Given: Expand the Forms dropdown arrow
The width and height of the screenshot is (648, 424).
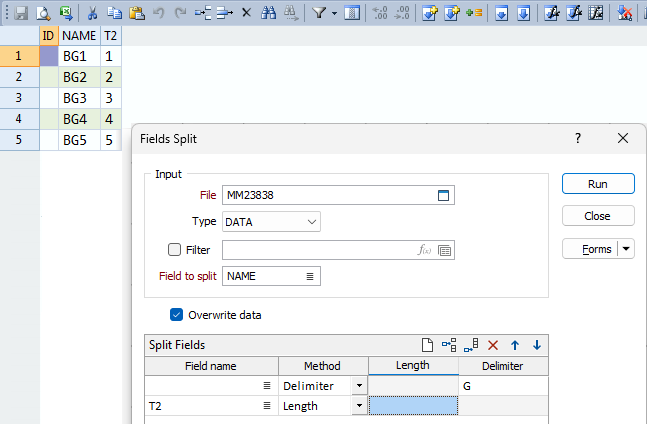Looking at the screenshot, I should click(626, 249).
